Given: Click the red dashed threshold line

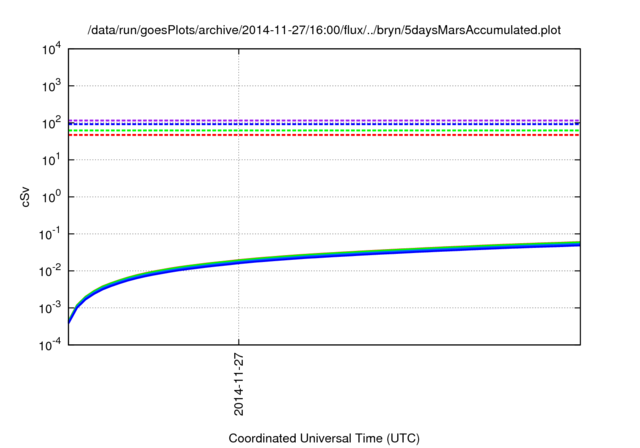Looking at the screenshot, I should [x=324, y=135].
